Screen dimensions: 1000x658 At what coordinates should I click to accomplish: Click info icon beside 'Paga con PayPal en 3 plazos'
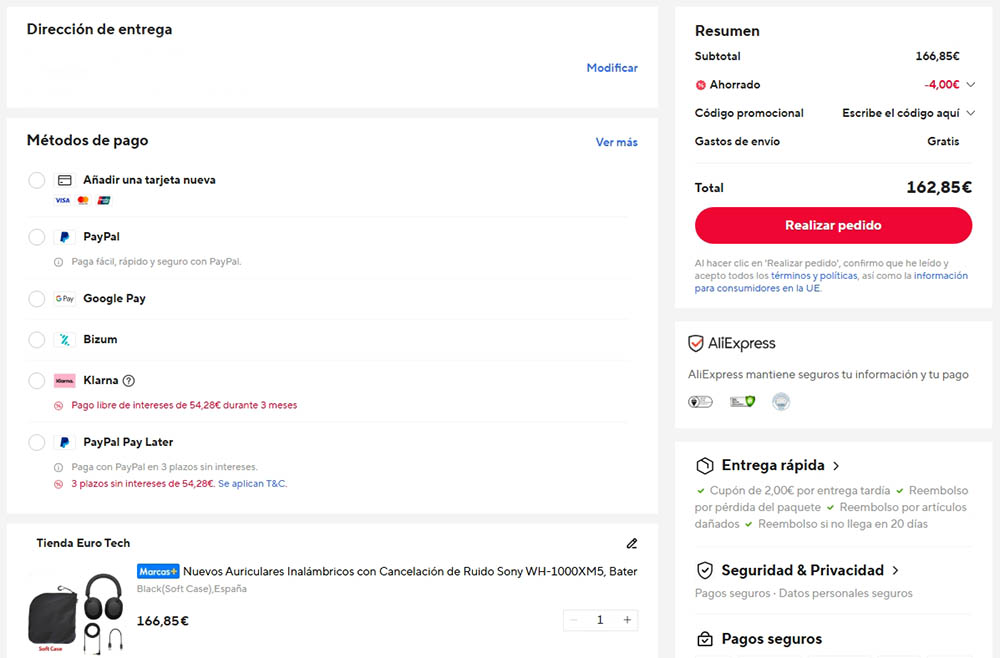[x=59, y=467]
